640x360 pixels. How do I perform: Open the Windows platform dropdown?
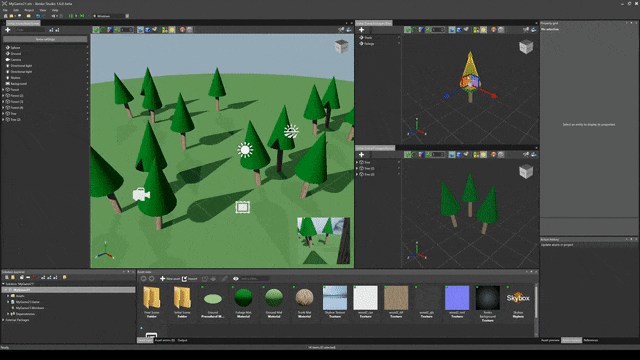[111, 16]
